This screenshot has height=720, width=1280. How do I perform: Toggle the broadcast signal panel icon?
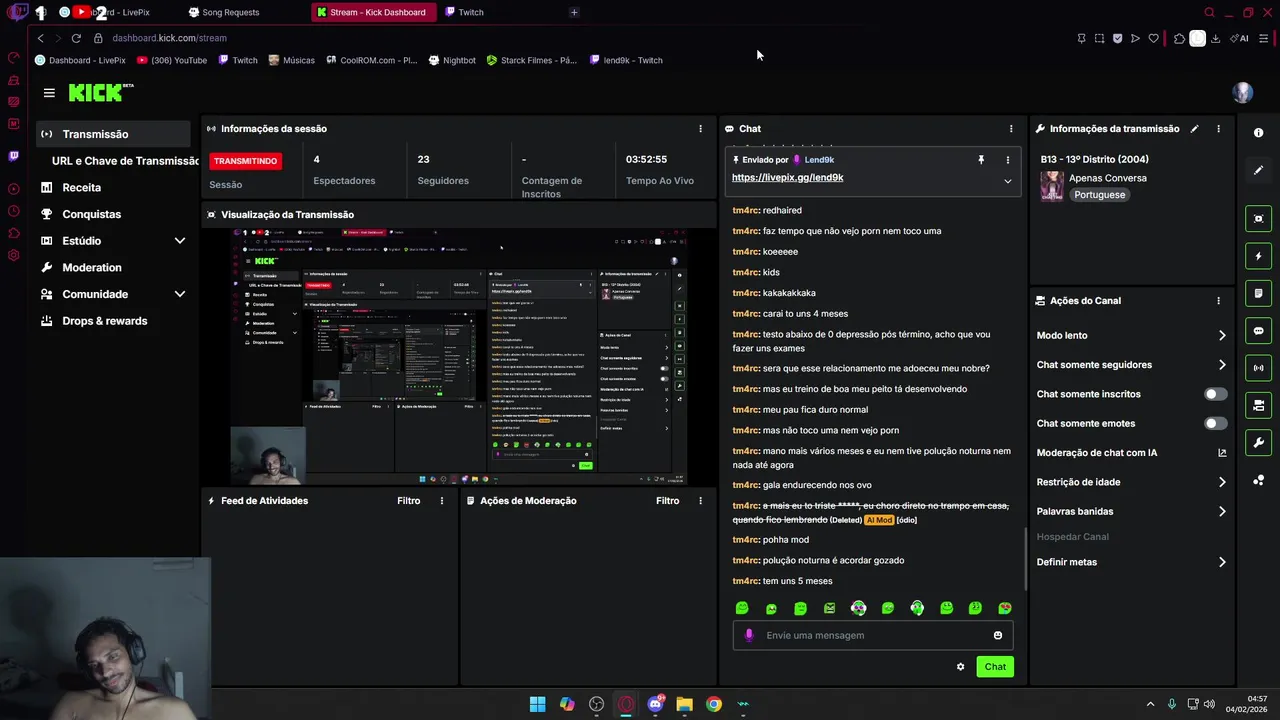(x=1258, y=368)
